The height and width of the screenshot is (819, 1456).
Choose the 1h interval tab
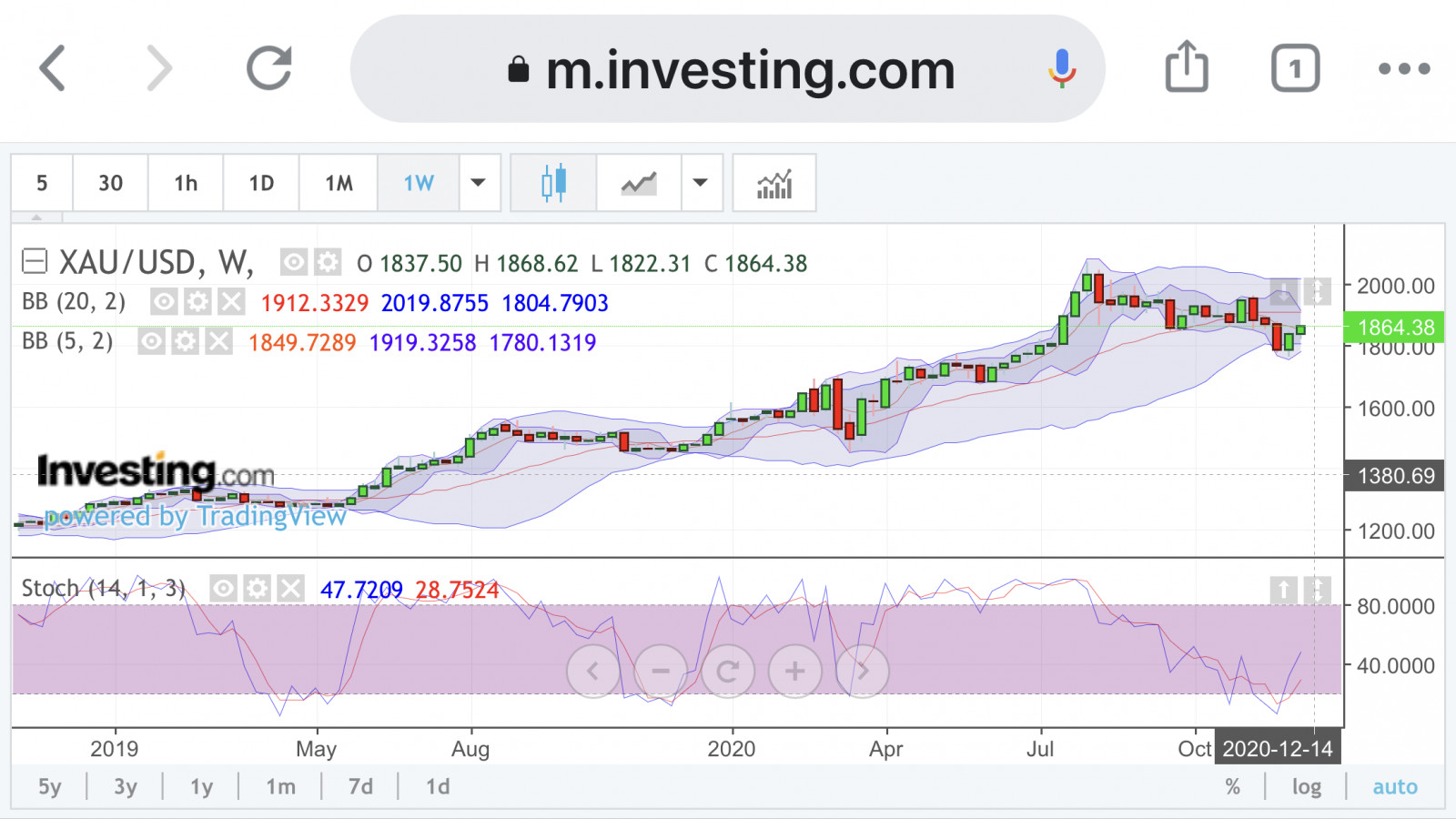[186, 183]
